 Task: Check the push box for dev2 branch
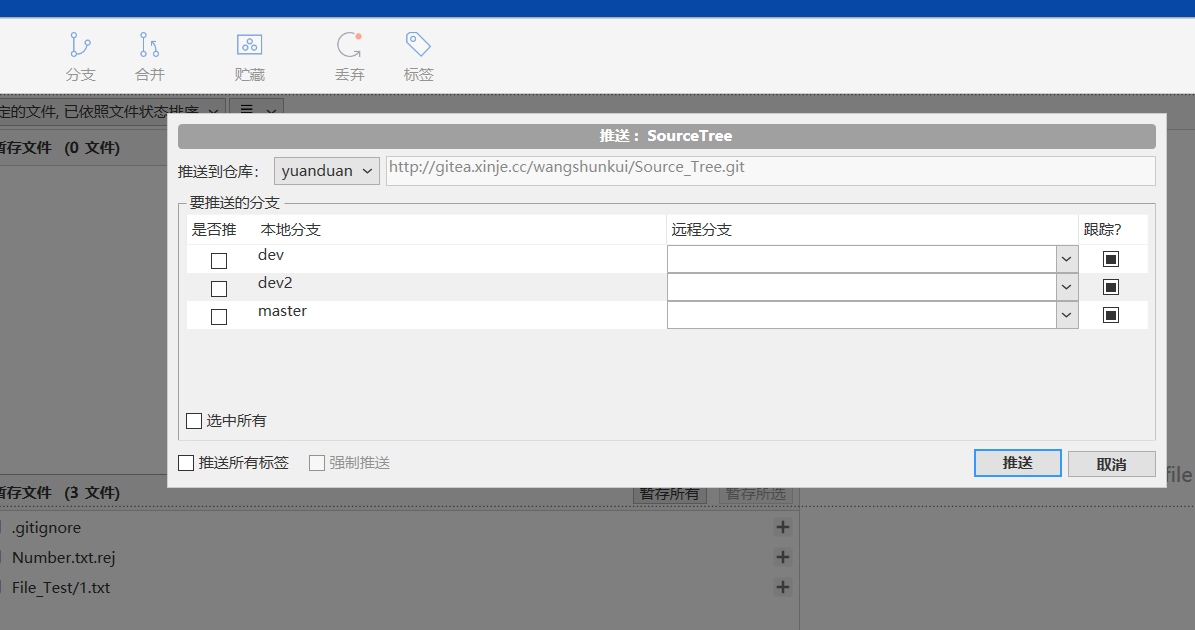[x=219, y=289]
